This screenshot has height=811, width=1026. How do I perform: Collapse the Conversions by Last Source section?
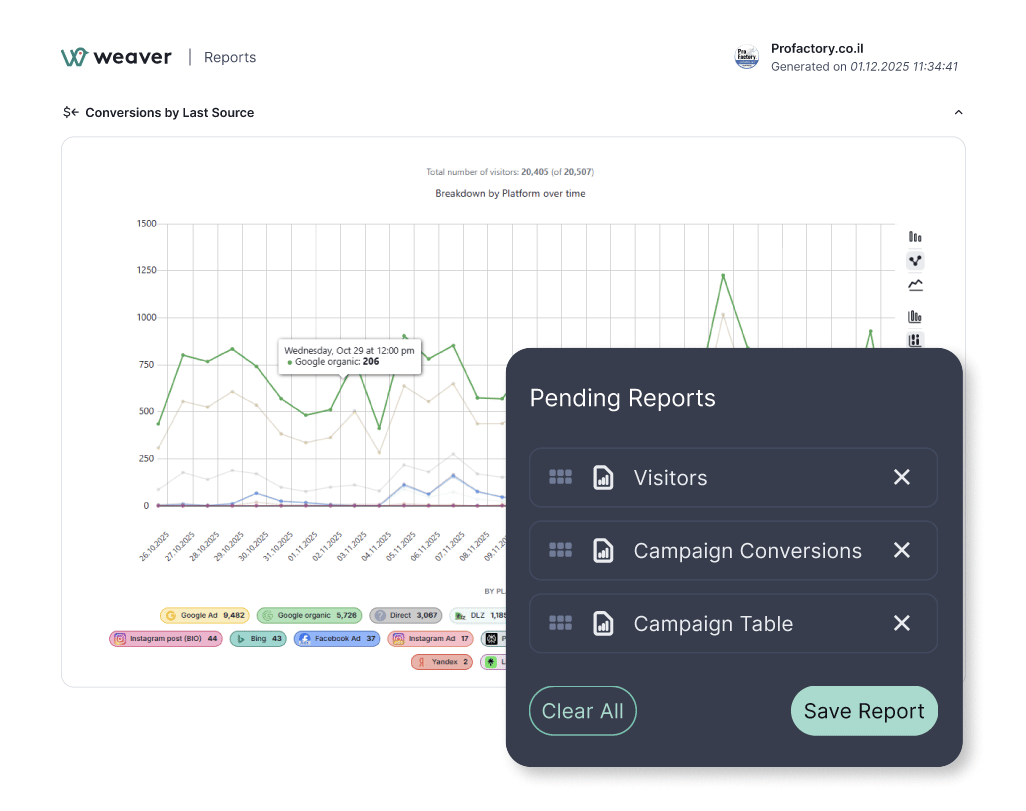coord(958,112)
